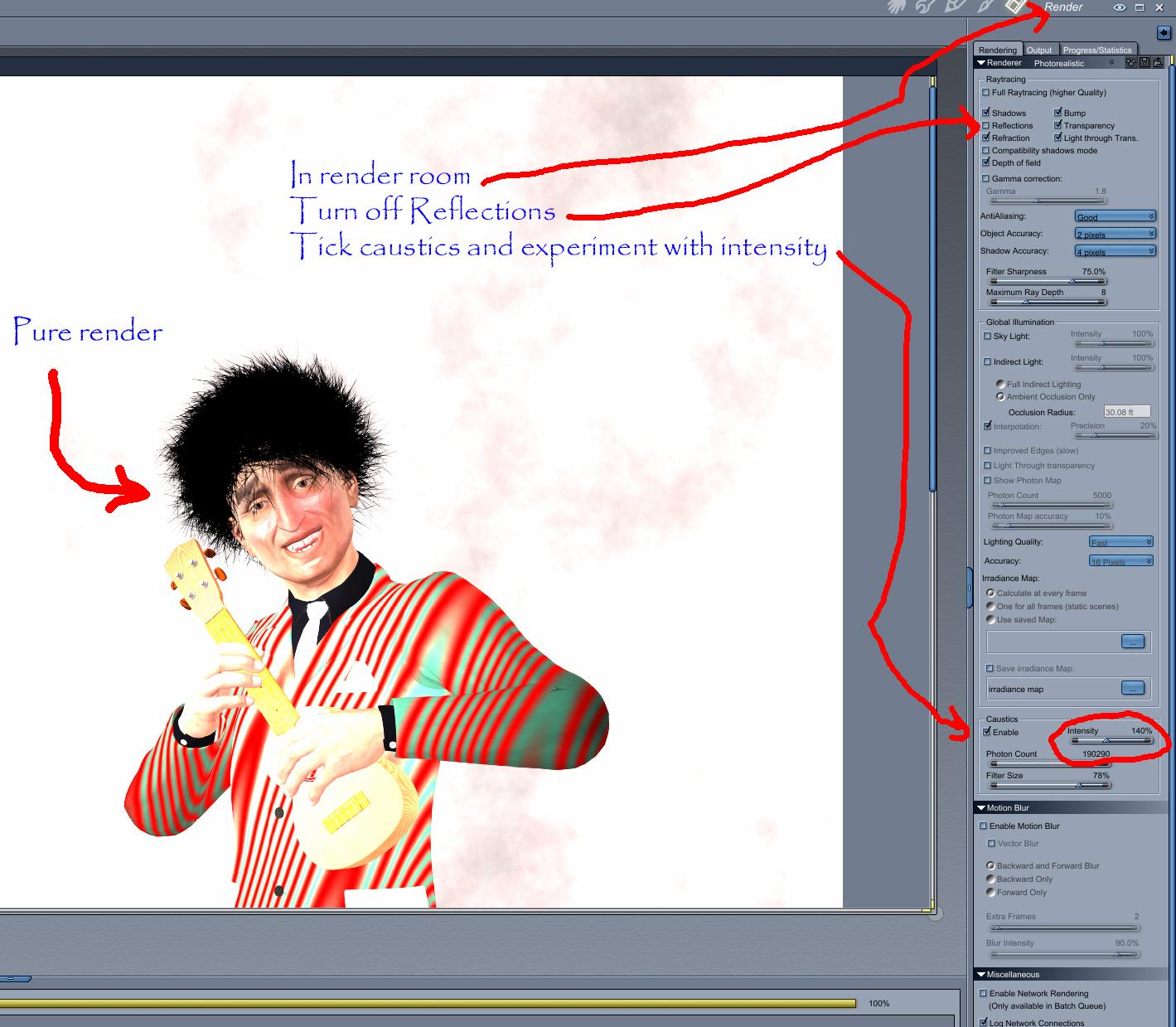Click the render progress bar

point(428,1004)
